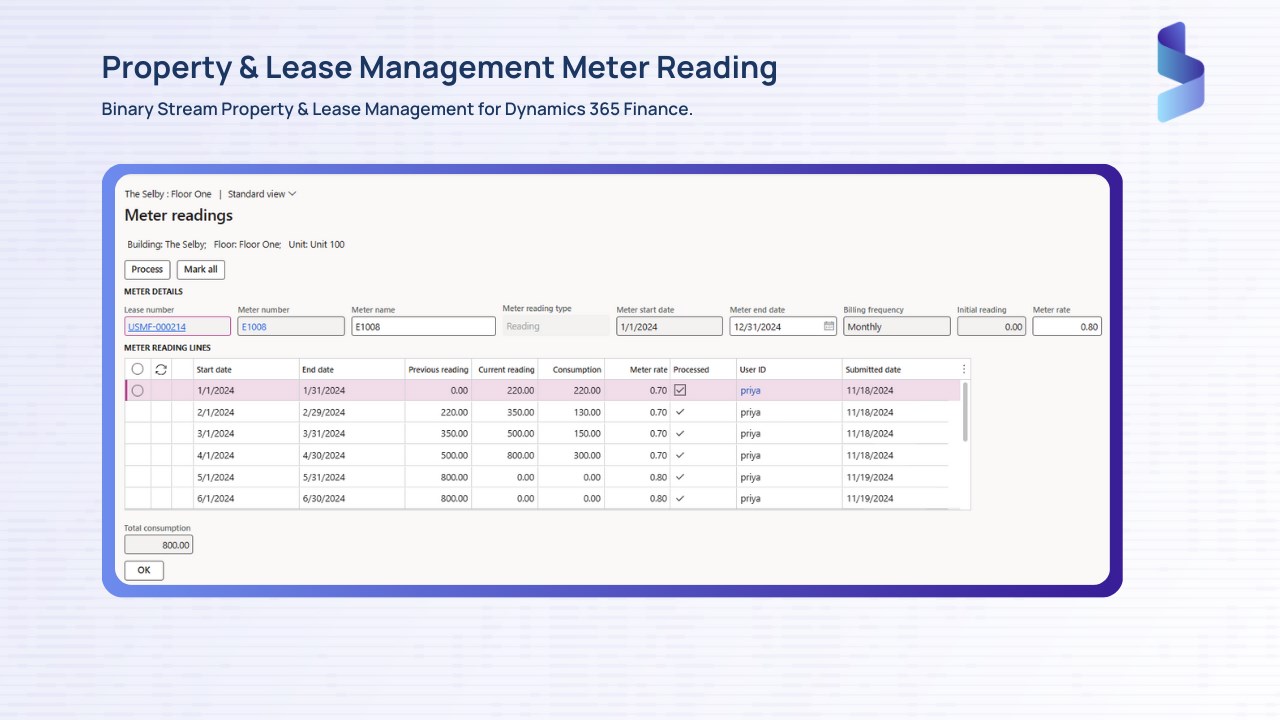Screen dimensions: 1280x720
Task: Toggle Processed checkmark in 4/1/2024 row
Action: point(680,455)
